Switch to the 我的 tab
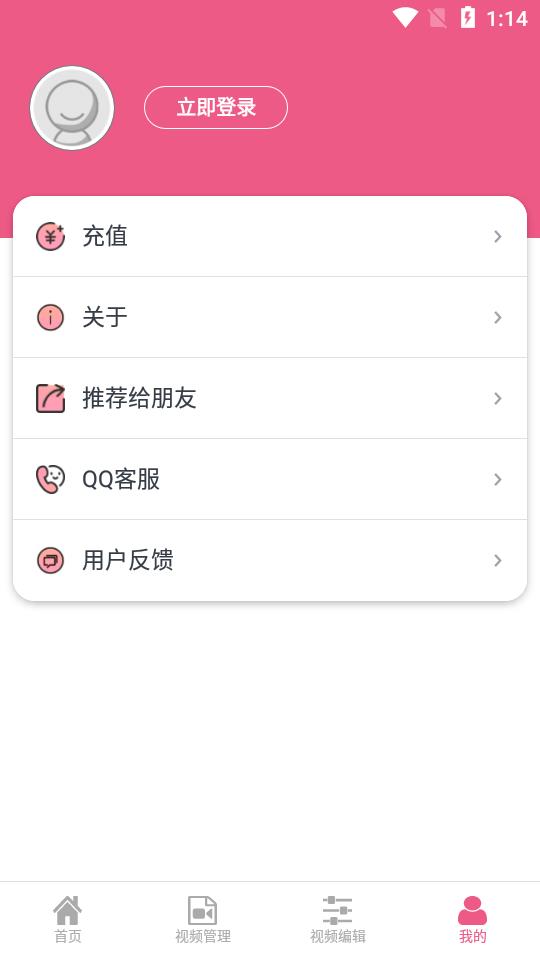This screenshot has width=540, height=960. click(473, 920)
